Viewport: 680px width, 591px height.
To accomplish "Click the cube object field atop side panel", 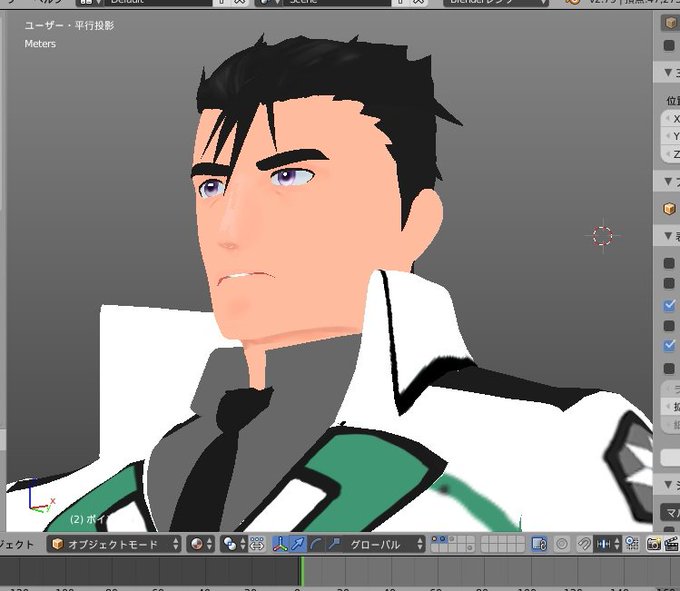I will click(x=670, y=23).
